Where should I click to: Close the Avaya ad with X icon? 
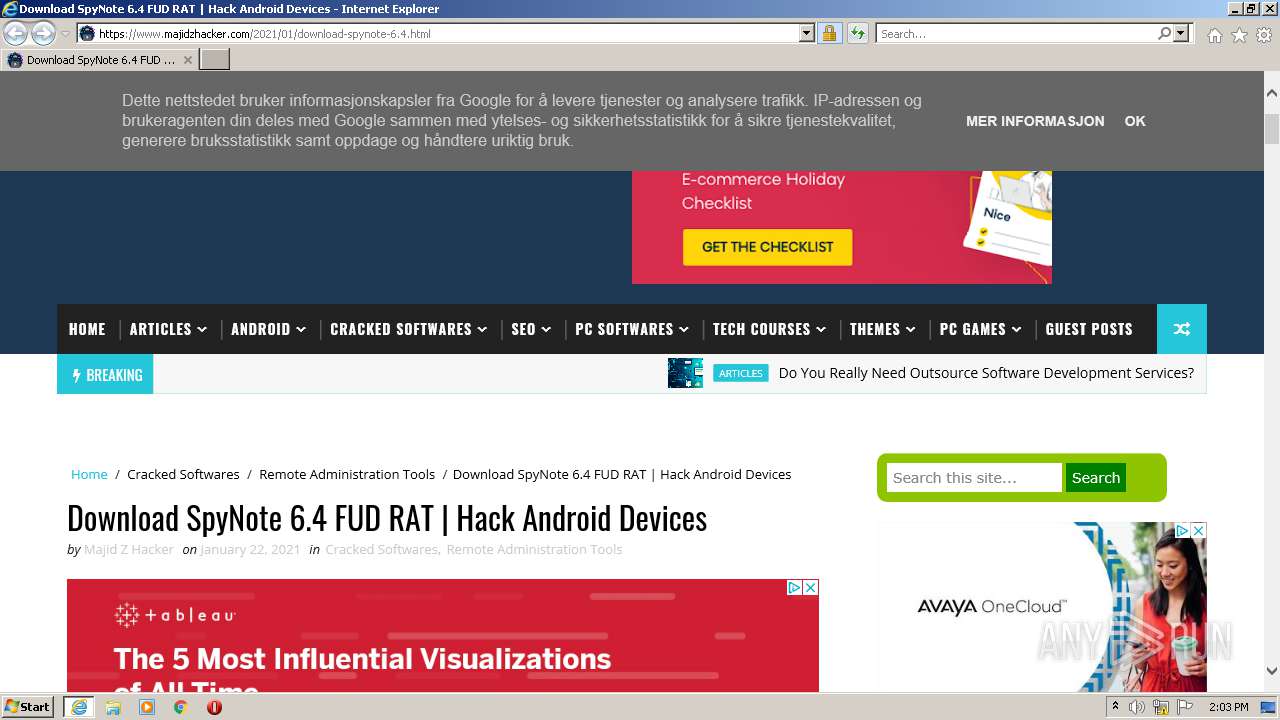pos(1199,530)
